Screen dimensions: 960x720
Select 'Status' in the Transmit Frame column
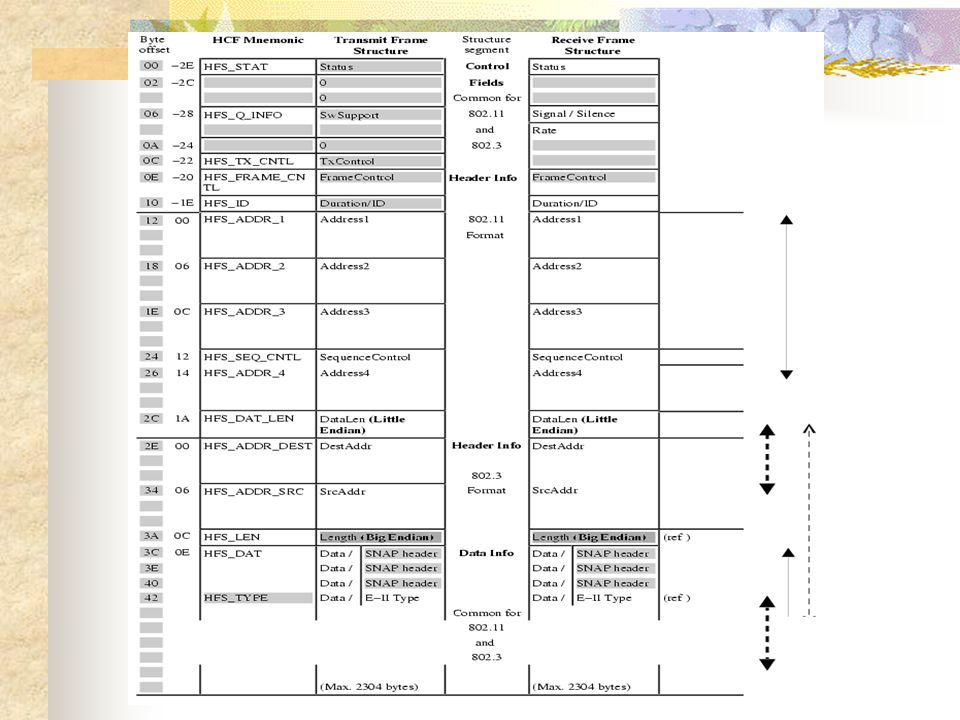point(380,67)
